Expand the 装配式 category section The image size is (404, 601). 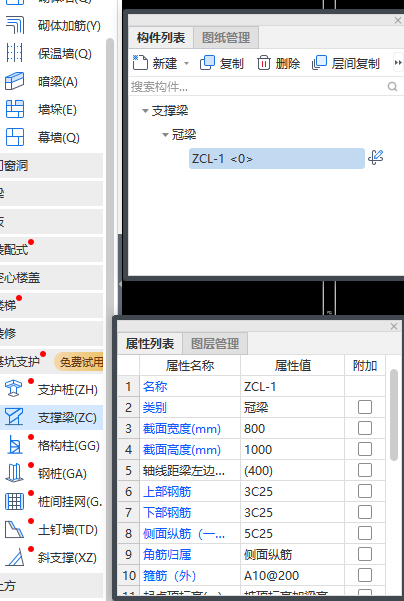[x=51, y=250]
